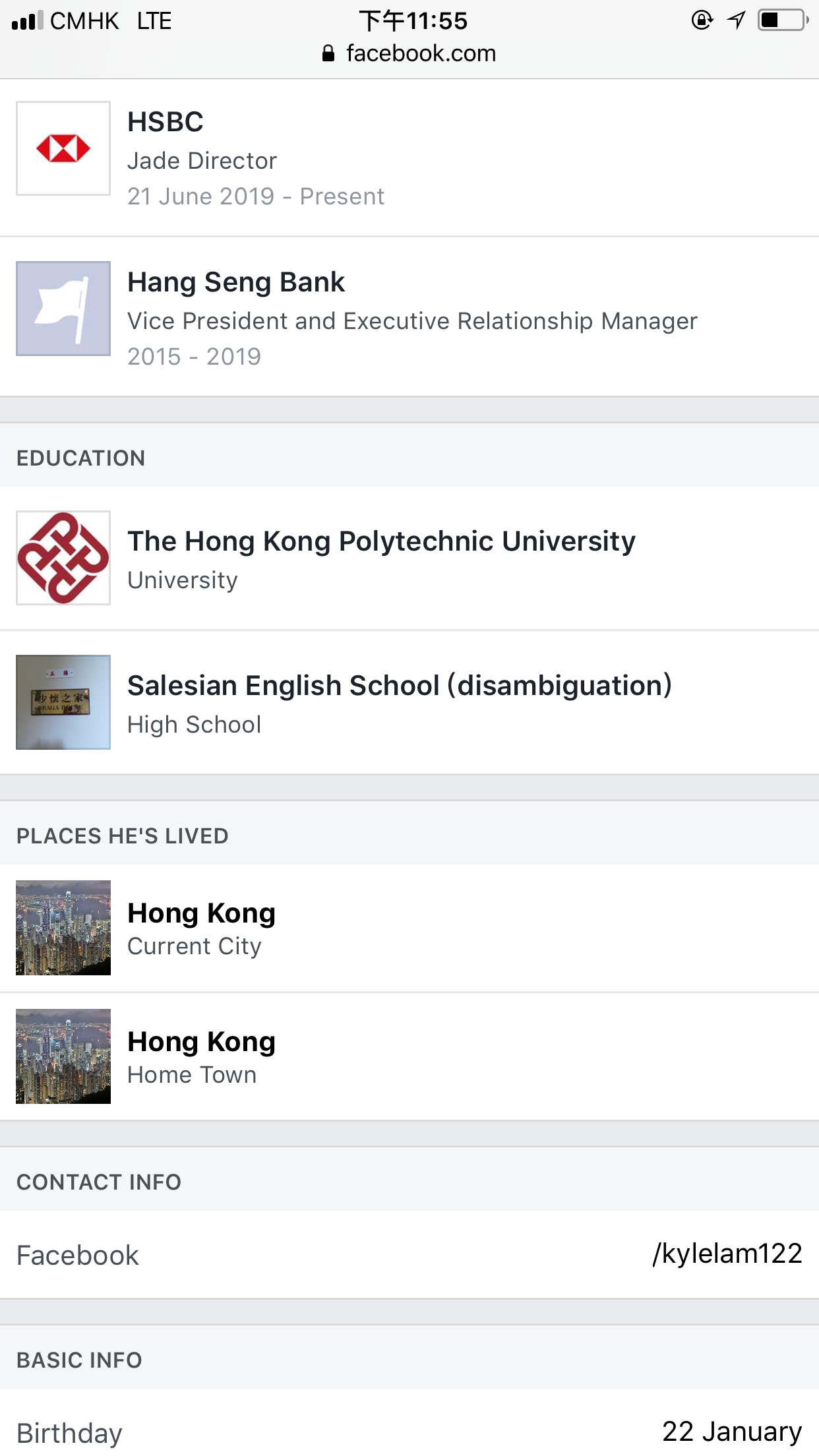Tap the Polytechnic University logo icon
This screenshot has width=819, height=1456.
coord(63,558)
